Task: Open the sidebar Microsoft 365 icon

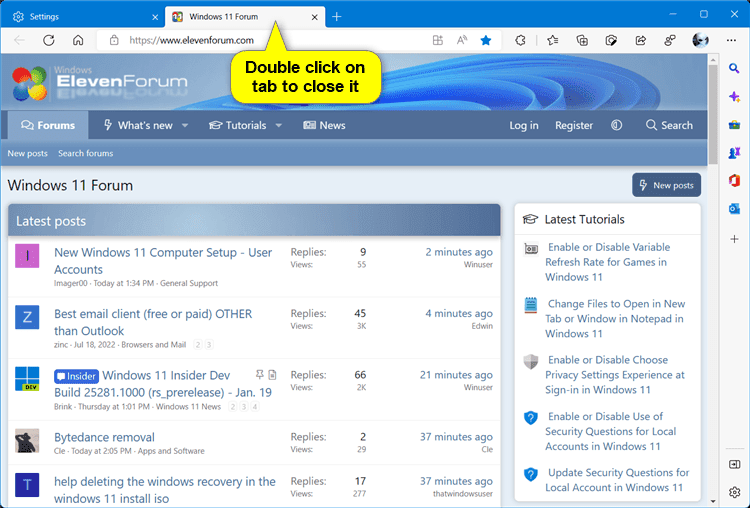Action: click(734, 181)
